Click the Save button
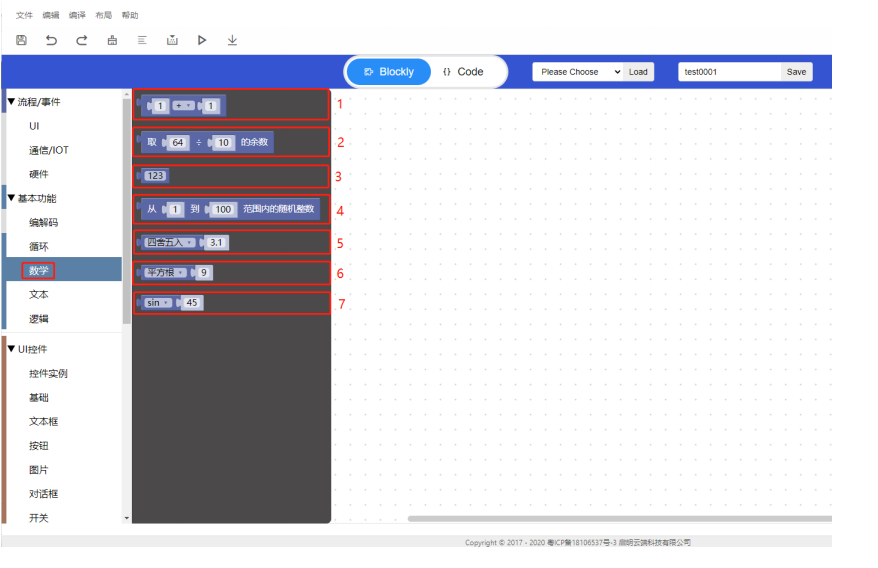The image size is (878, 568). tap(796, 72)
